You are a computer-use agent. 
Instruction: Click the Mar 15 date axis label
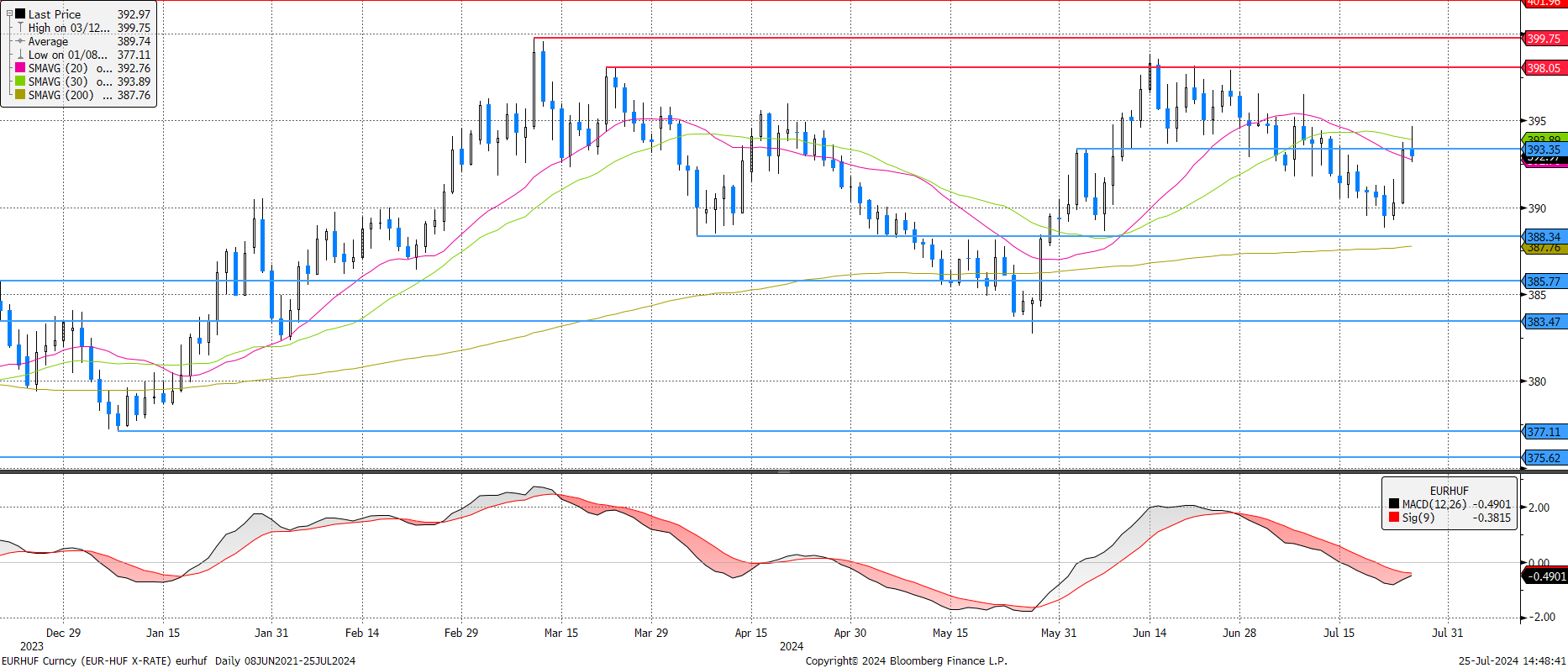tap(560, 633)
